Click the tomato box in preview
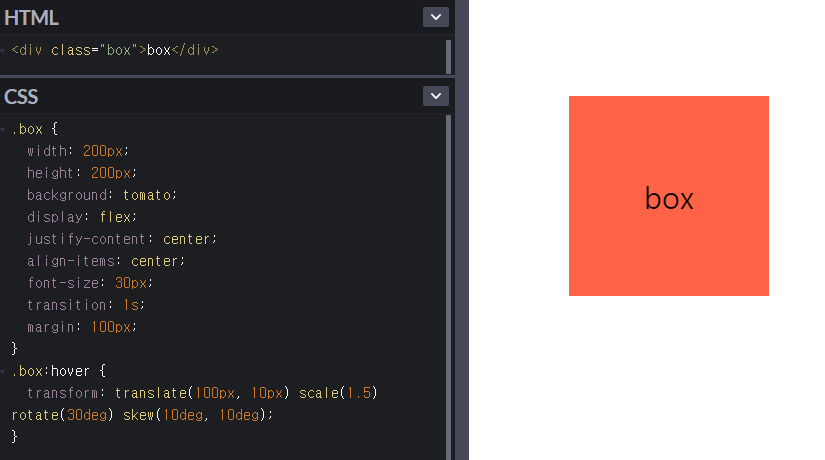This screenshot has height=460, width=825. (669, 196)
